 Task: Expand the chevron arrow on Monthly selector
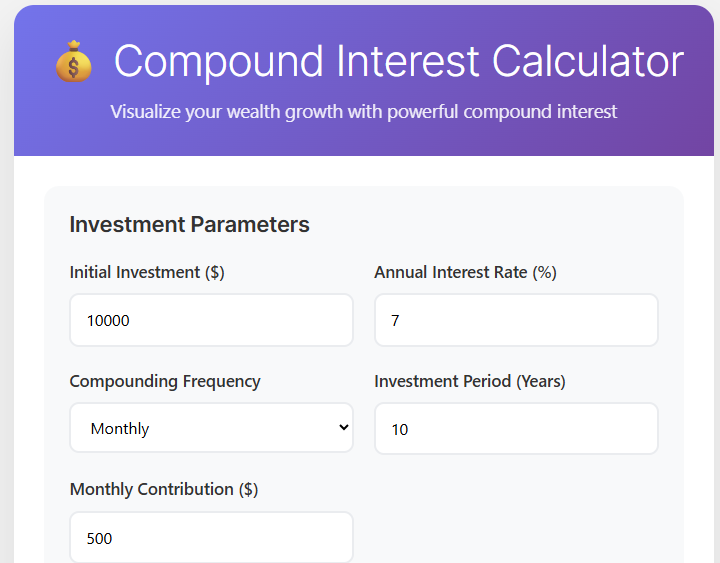pyautogui.click(x=343, y=428)
